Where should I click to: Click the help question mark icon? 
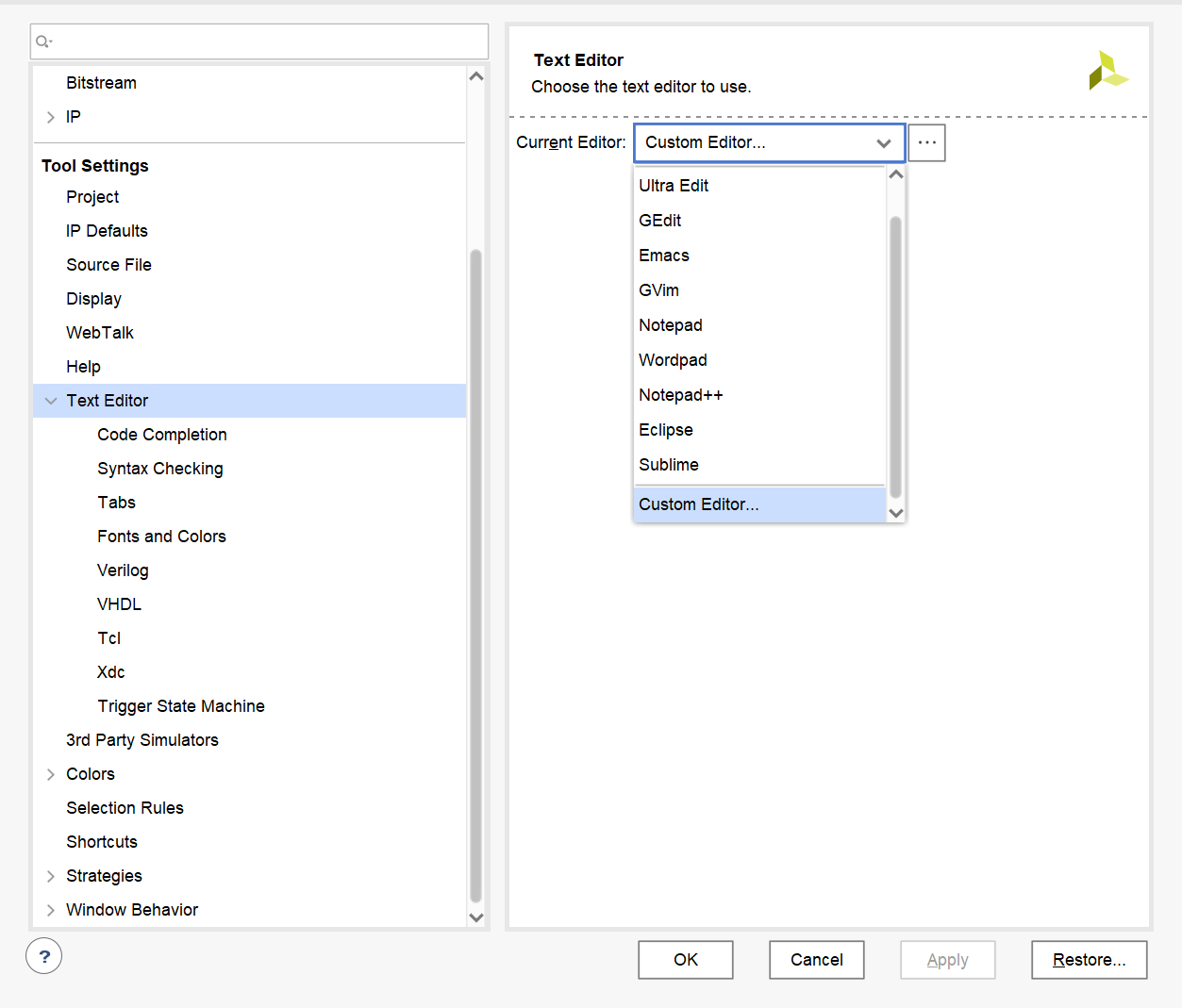[44, 956]
